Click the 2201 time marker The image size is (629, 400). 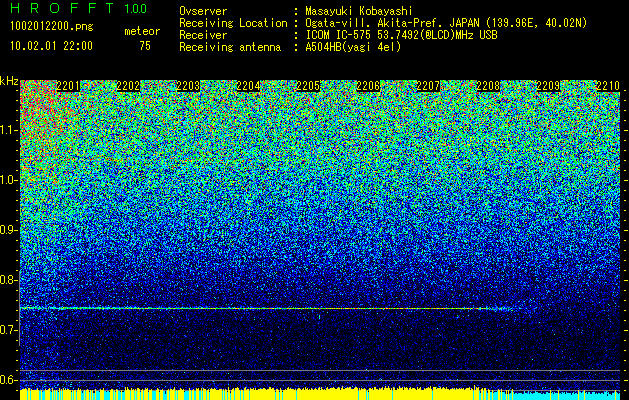tap(68, 86)
